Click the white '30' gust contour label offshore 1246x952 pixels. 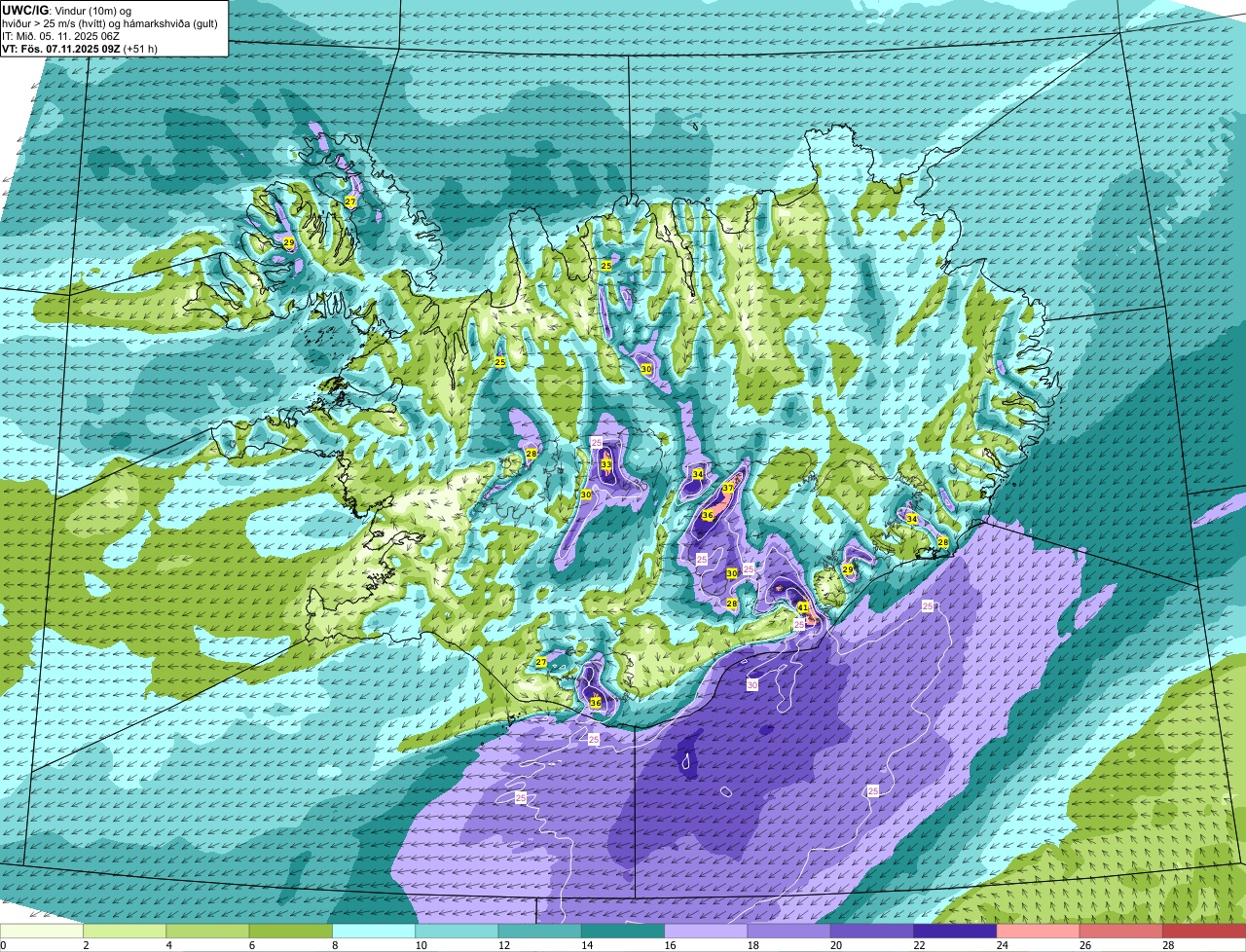(x=752, y=685)
